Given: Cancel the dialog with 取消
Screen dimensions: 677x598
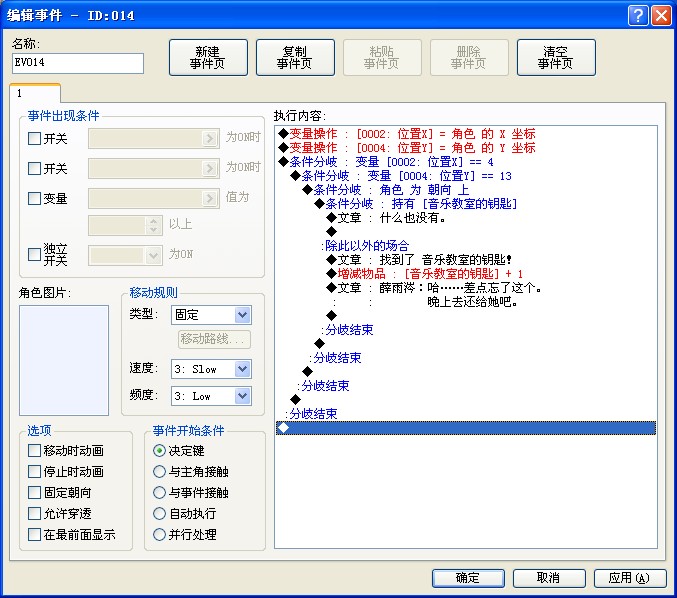Looking at the screenshot, I should click(549, 578).
